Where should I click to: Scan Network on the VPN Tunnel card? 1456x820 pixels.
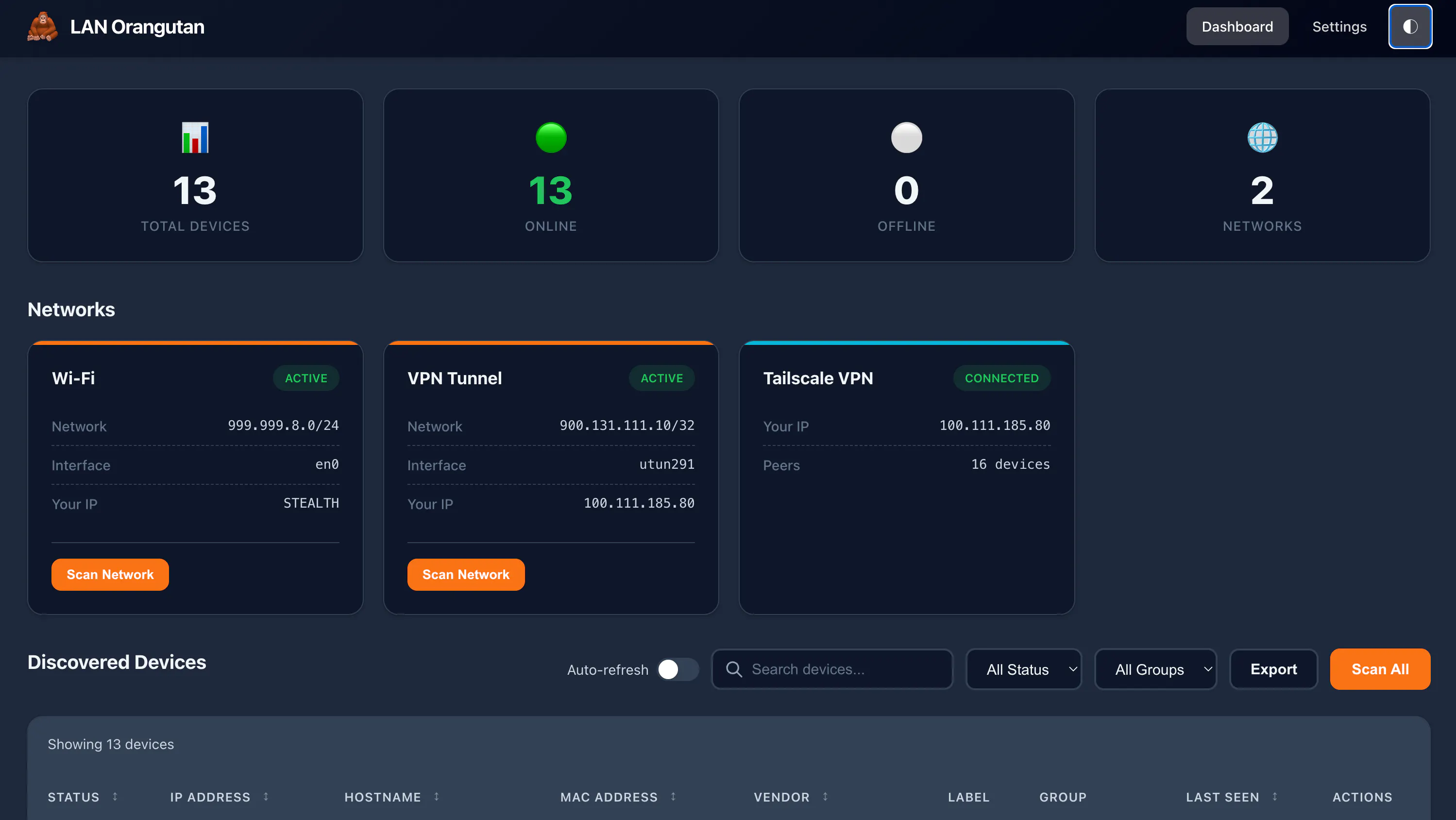point(466,574)
